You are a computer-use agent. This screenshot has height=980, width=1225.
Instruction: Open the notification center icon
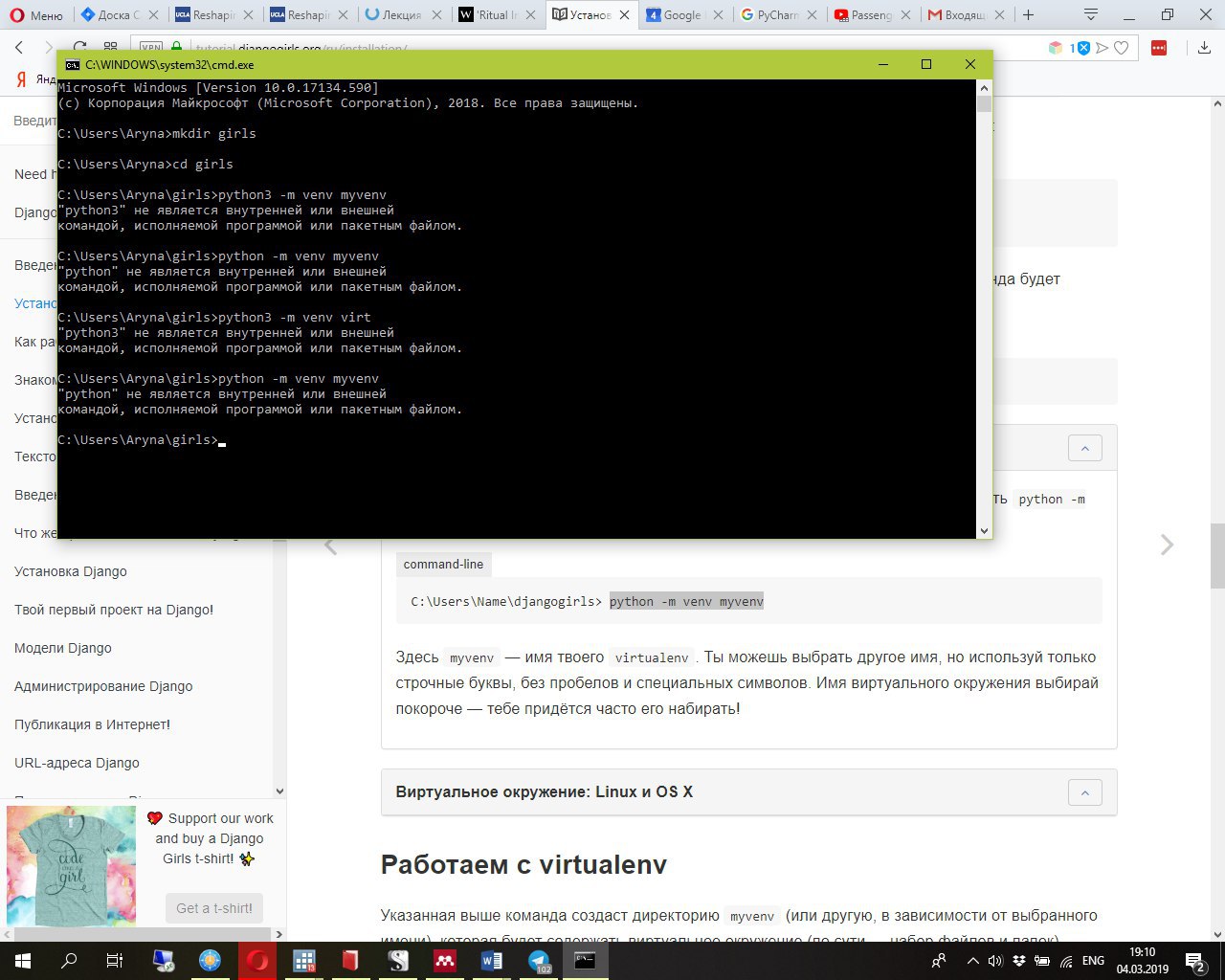coord(1195,961)
